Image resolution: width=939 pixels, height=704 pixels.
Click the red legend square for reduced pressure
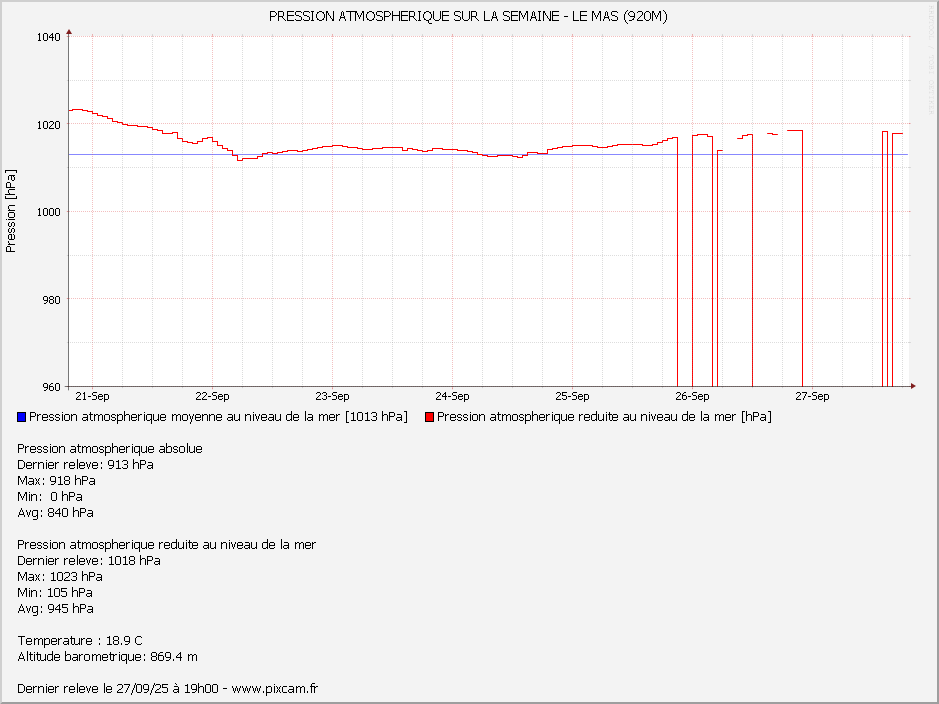pos(429,417)
